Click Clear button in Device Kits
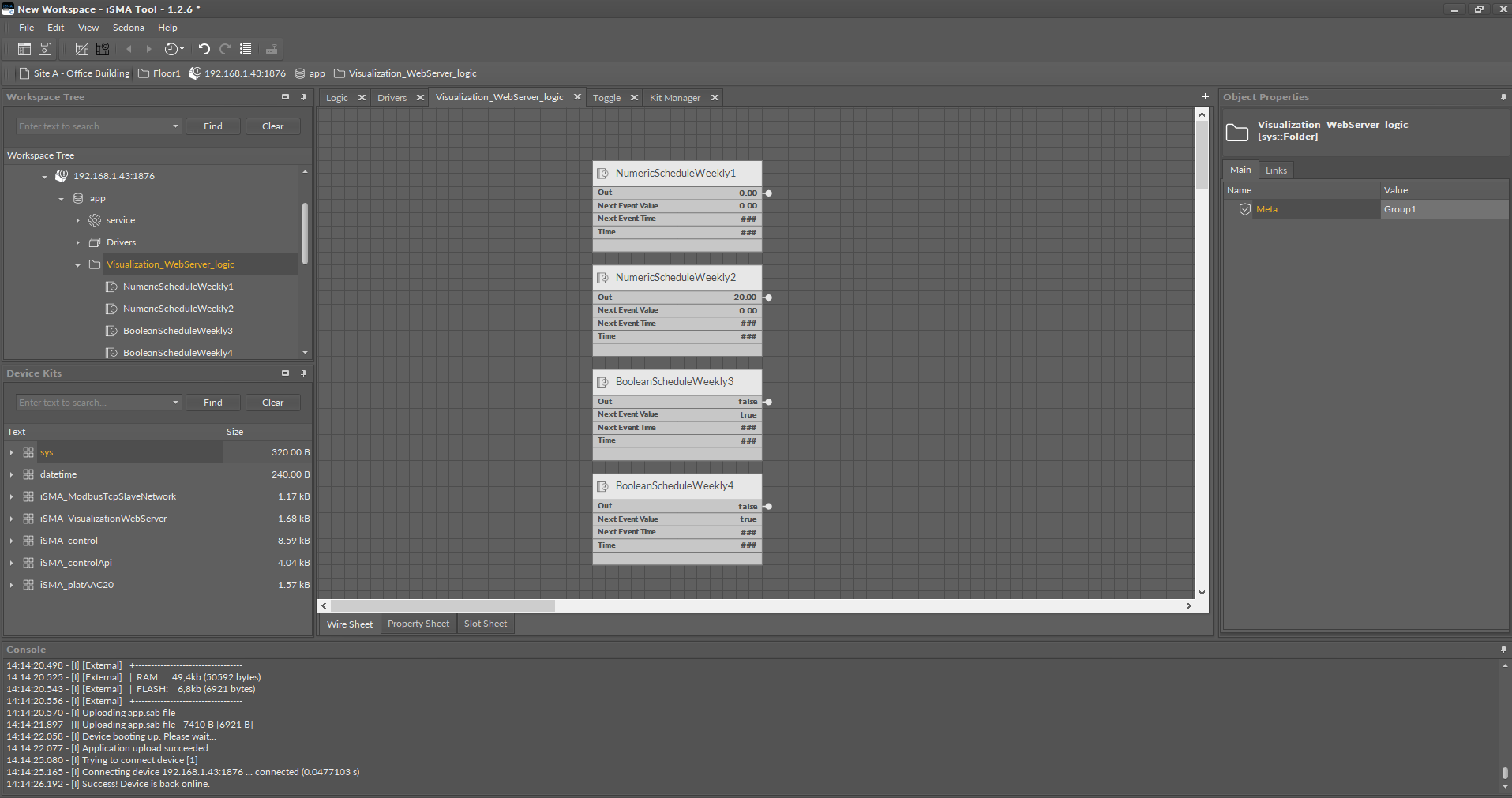1512x798 pixels. tap(272, 403)
